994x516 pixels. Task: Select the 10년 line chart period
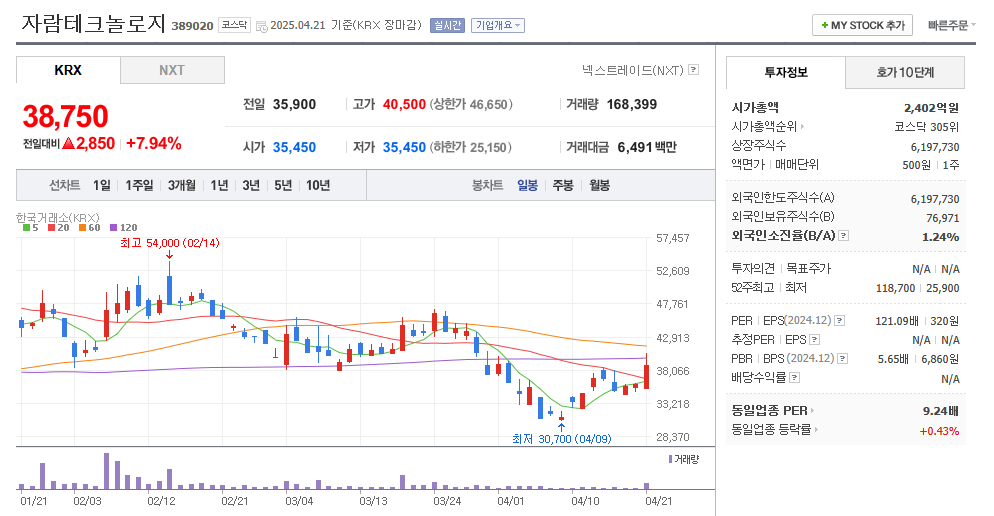(318, 185)
